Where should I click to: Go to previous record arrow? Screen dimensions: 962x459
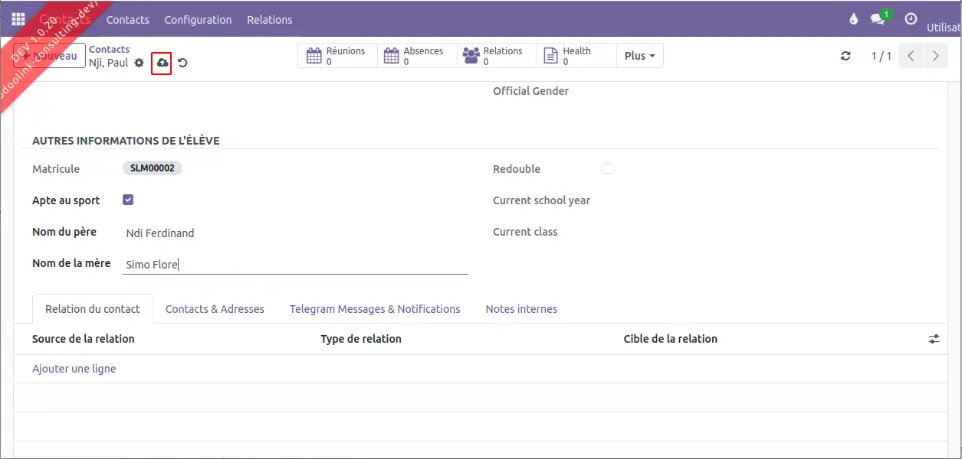911,56
